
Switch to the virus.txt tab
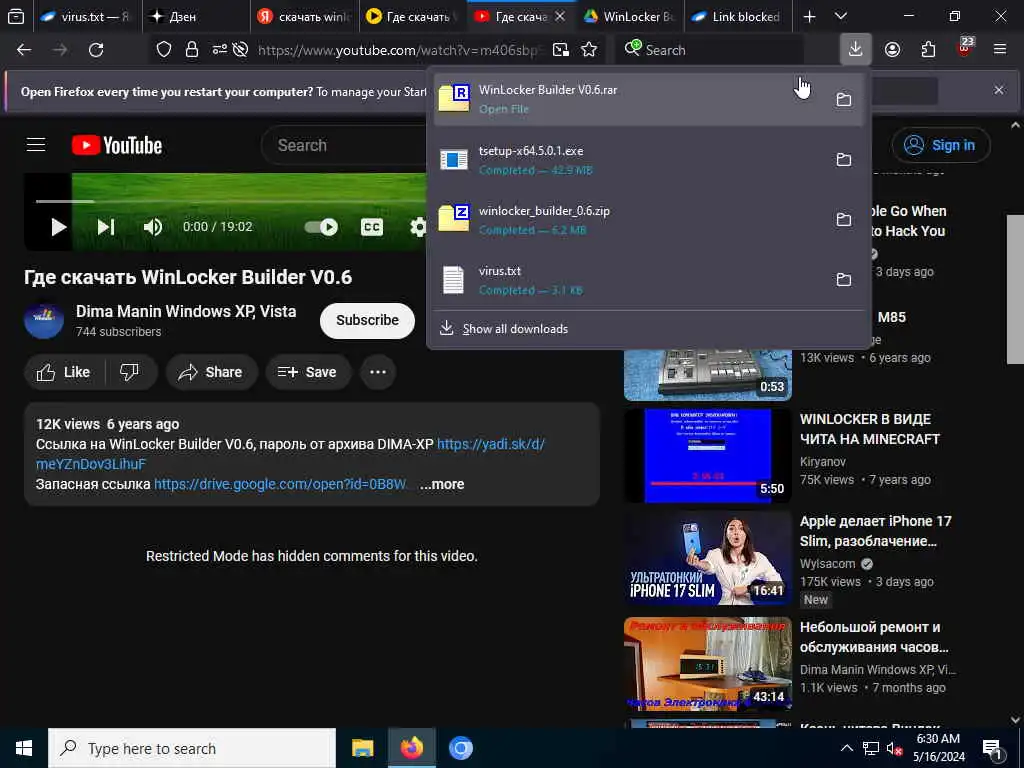(86, 16)
